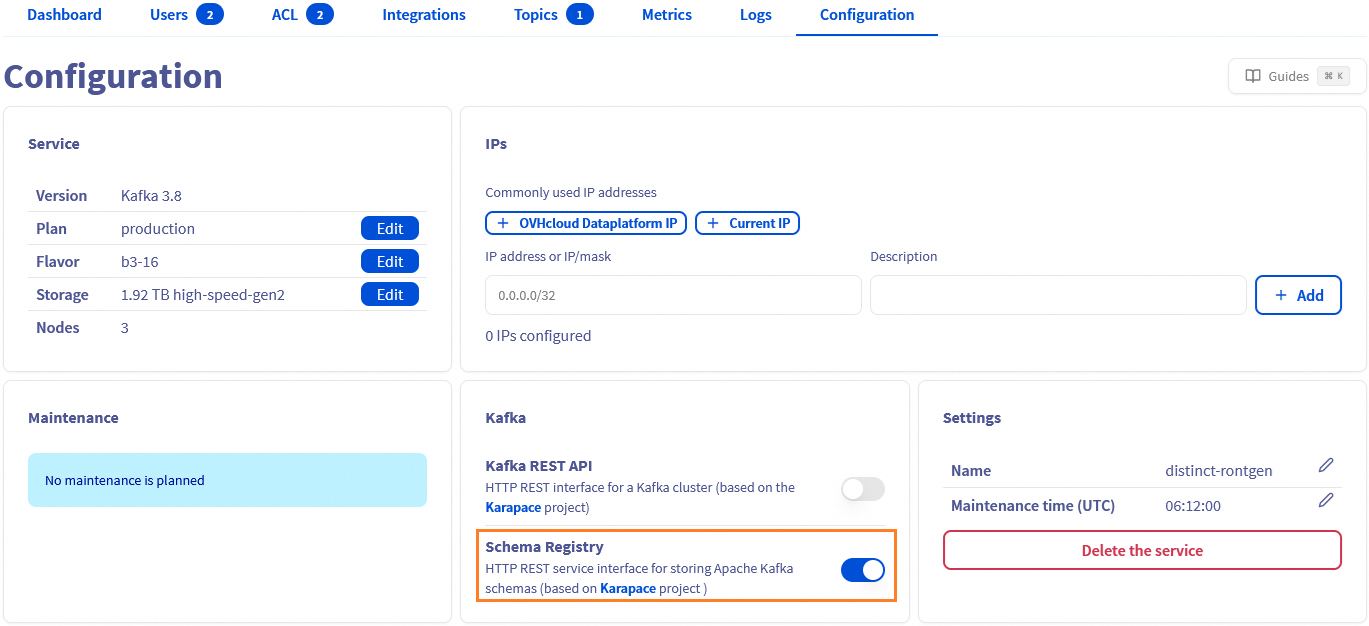
Task: Click the IP address or IP/mask input field
Action: 672,294
